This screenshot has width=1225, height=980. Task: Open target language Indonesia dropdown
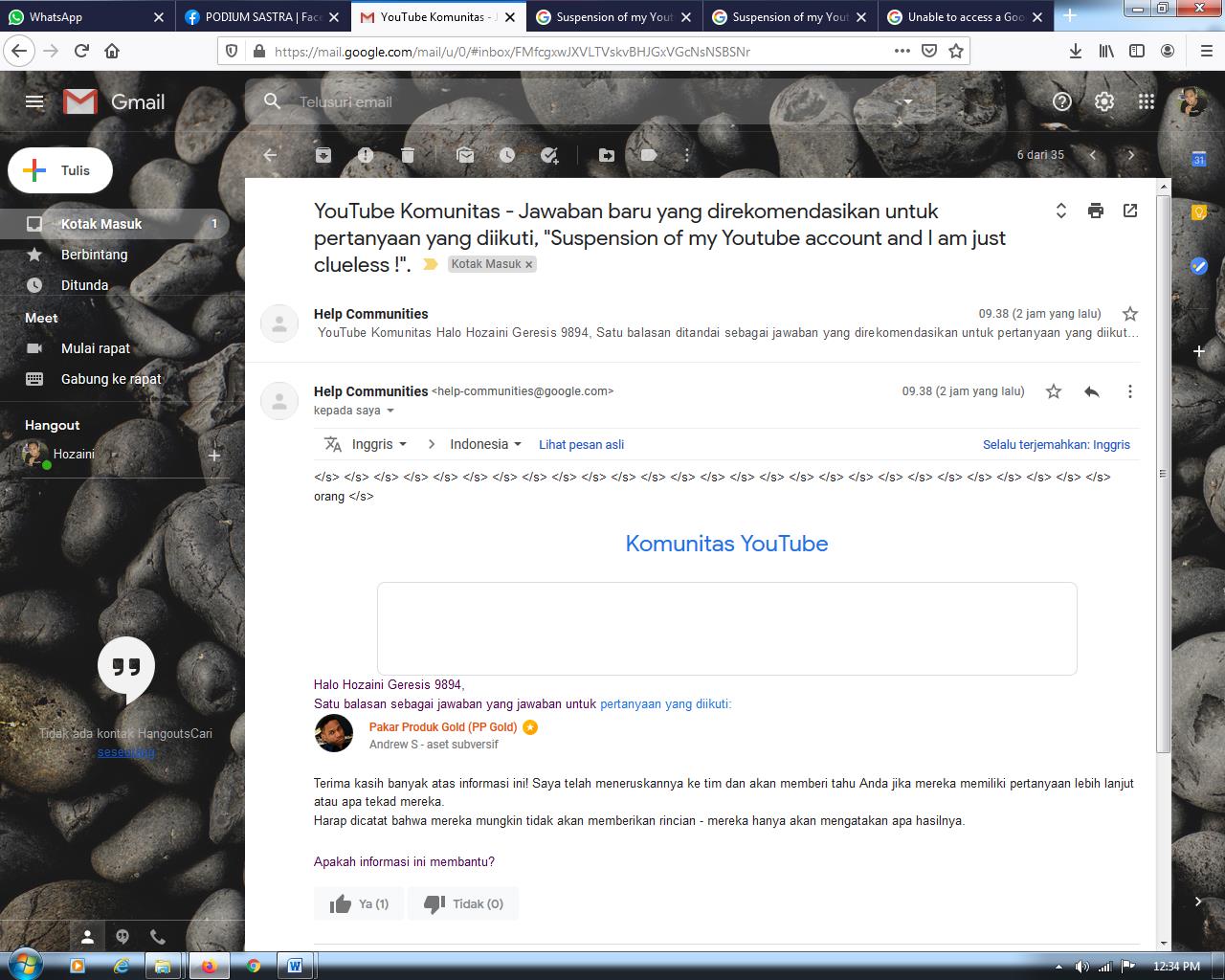tap(486, 444)
